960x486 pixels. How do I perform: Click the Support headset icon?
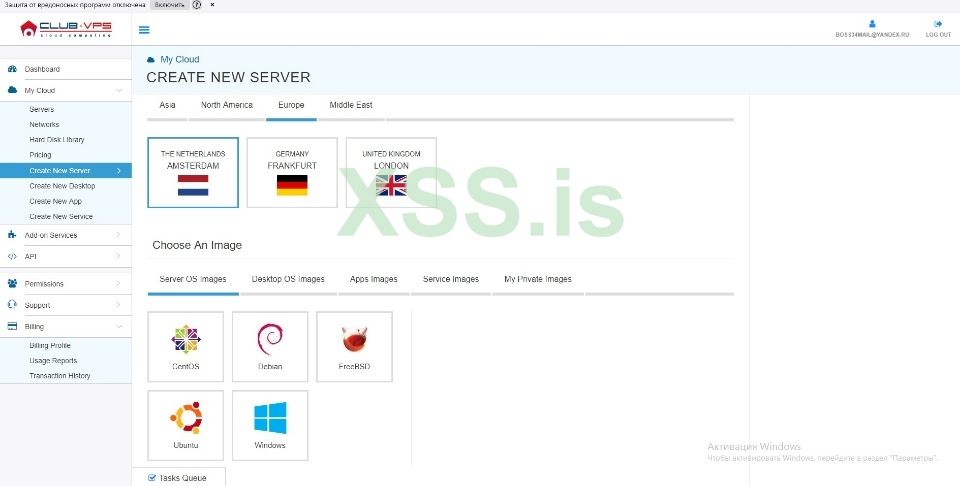12,305
